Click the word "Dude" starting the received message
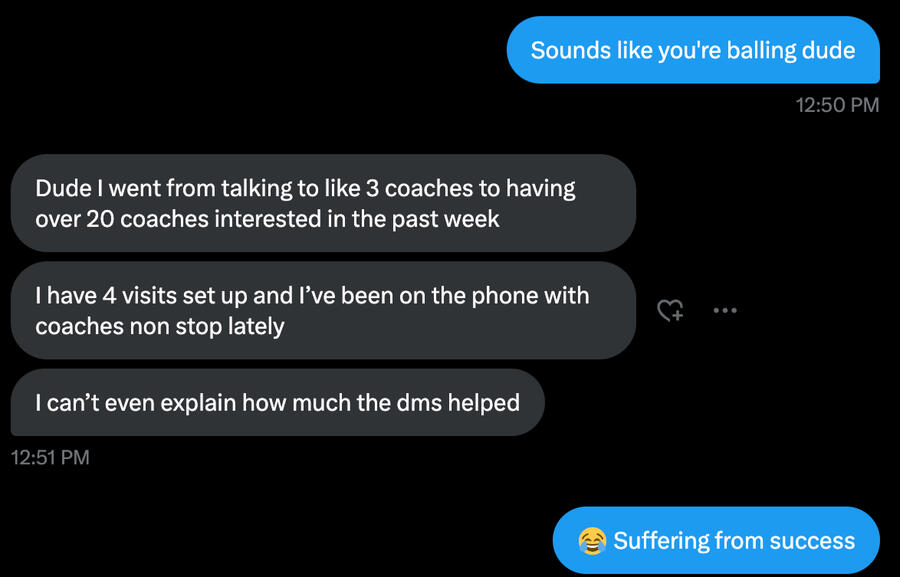This screenshot has height=577, width=900. [x=63, y=188]
